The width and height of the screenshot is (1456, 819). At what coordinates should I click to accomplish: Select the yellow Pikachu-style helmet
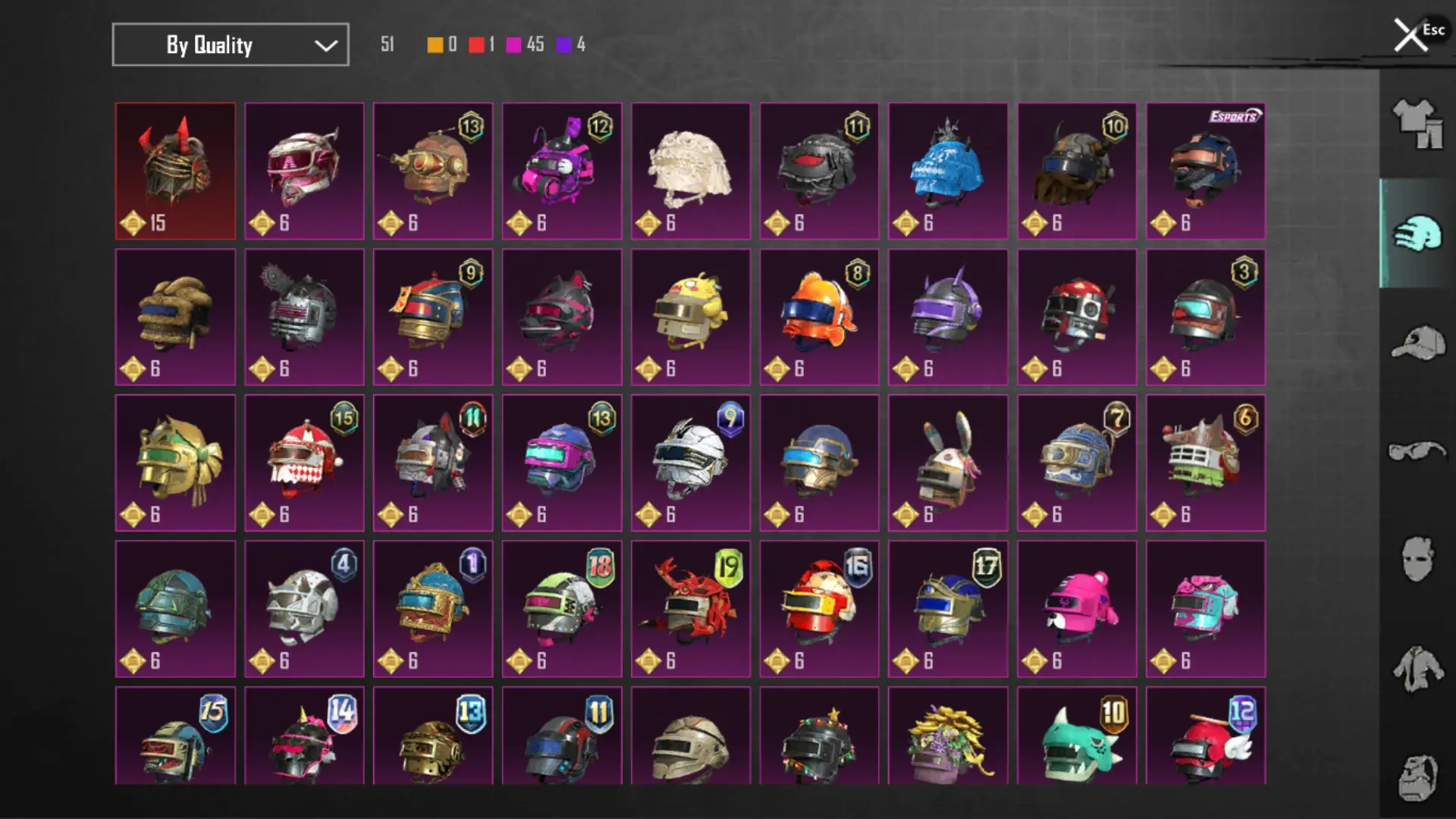(691, 317)
